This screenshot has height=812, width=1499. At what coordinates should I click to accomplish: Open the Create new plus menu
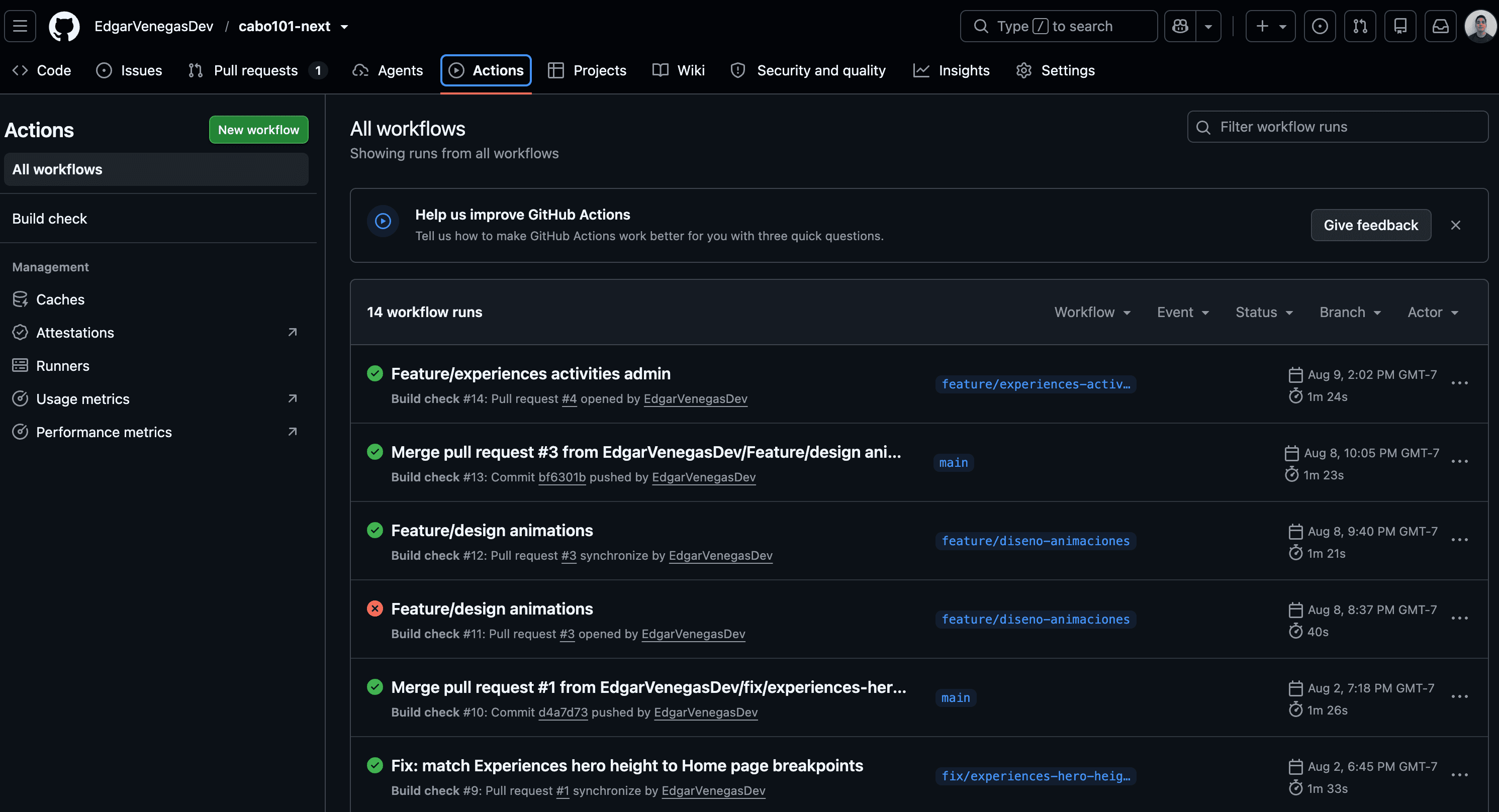pos(1270,26)
